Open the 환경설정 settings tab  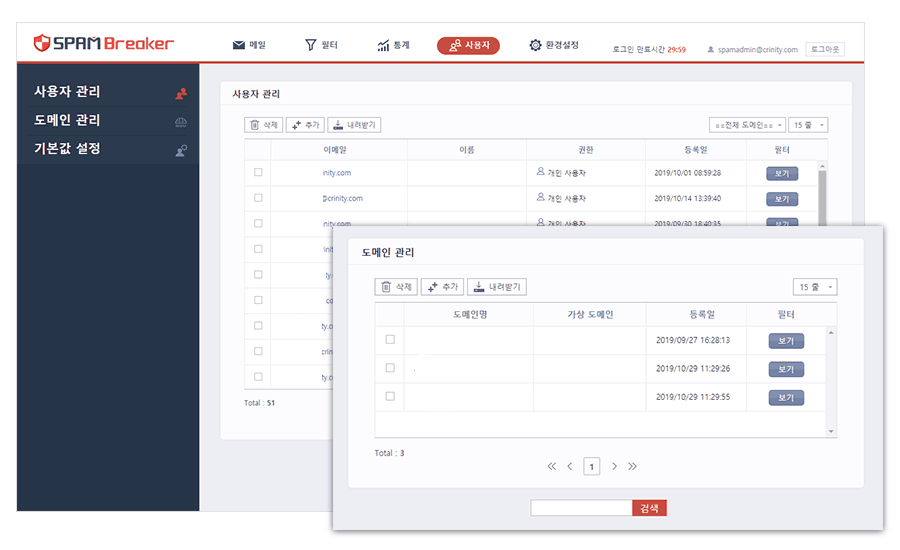click(x=554, y=45)
